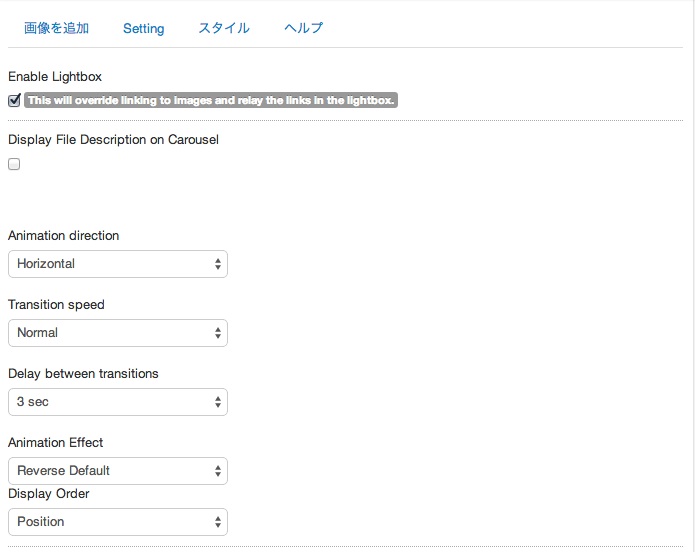Switch to the Setting tab
Screen dimensions: 695x552
pyautogui.click(x=143, y=28)
